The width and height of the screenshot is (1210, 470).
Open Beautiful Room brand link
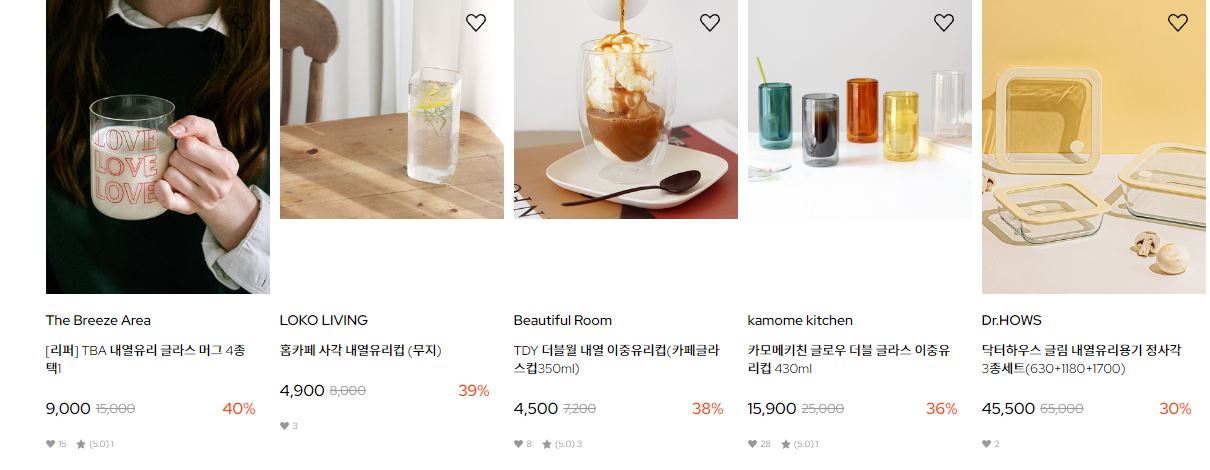(563, 320)
